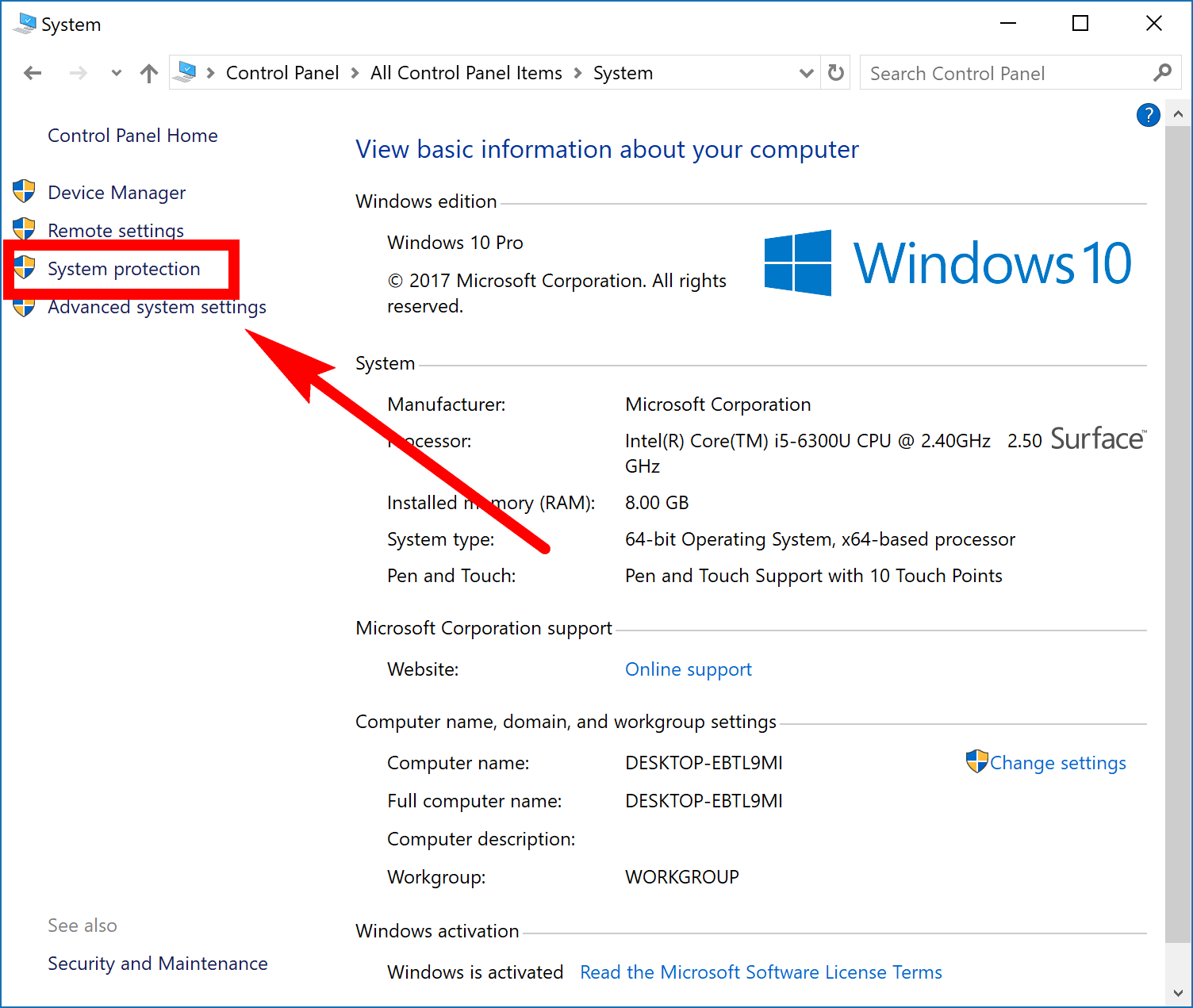Click the Back navigation arrow
1193x1008 pixels.
click(x=33, y=72)
